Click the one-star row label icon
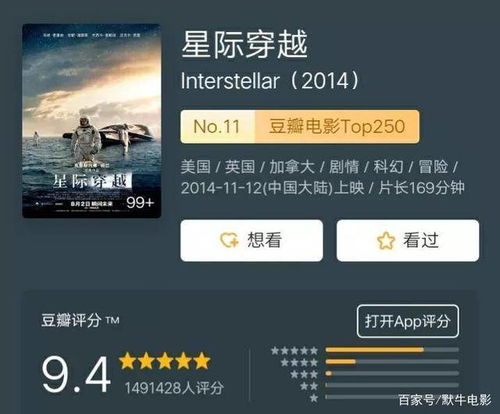Image resolution: width=500 pixels, height=414 pixels. pos(314,398)
